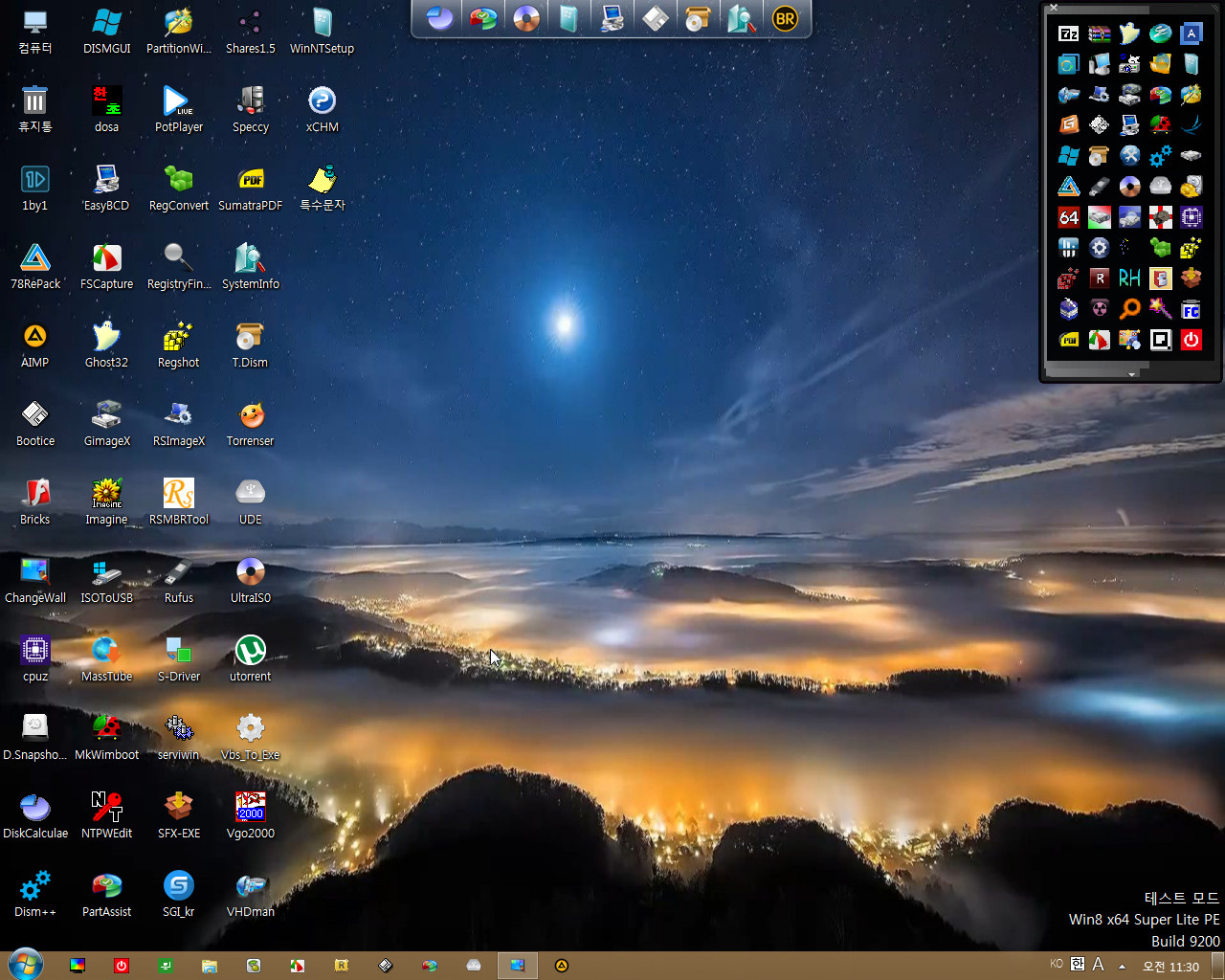Select the 휴지통 recycle bin
Viewport: 1225px width, 980px height.
click(x=34, y=110)
